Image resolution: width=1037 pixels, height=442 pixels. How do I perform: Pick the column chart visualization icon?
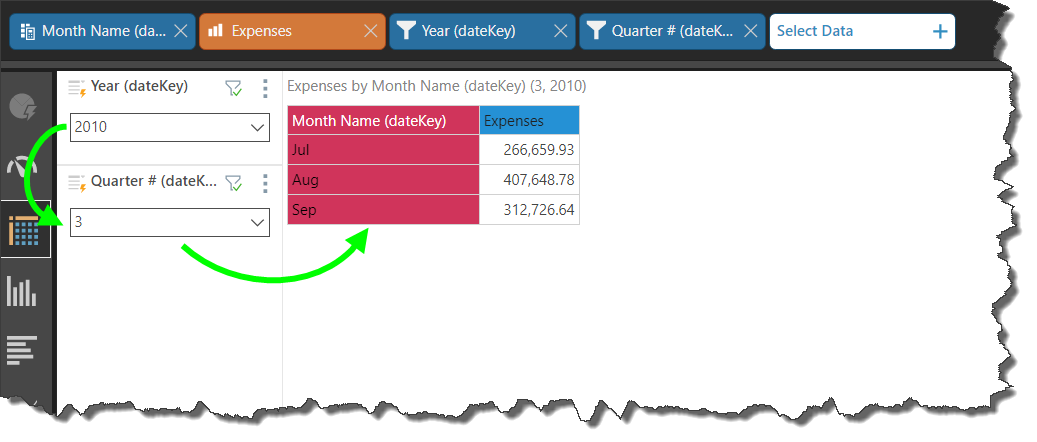coord(22,291)
